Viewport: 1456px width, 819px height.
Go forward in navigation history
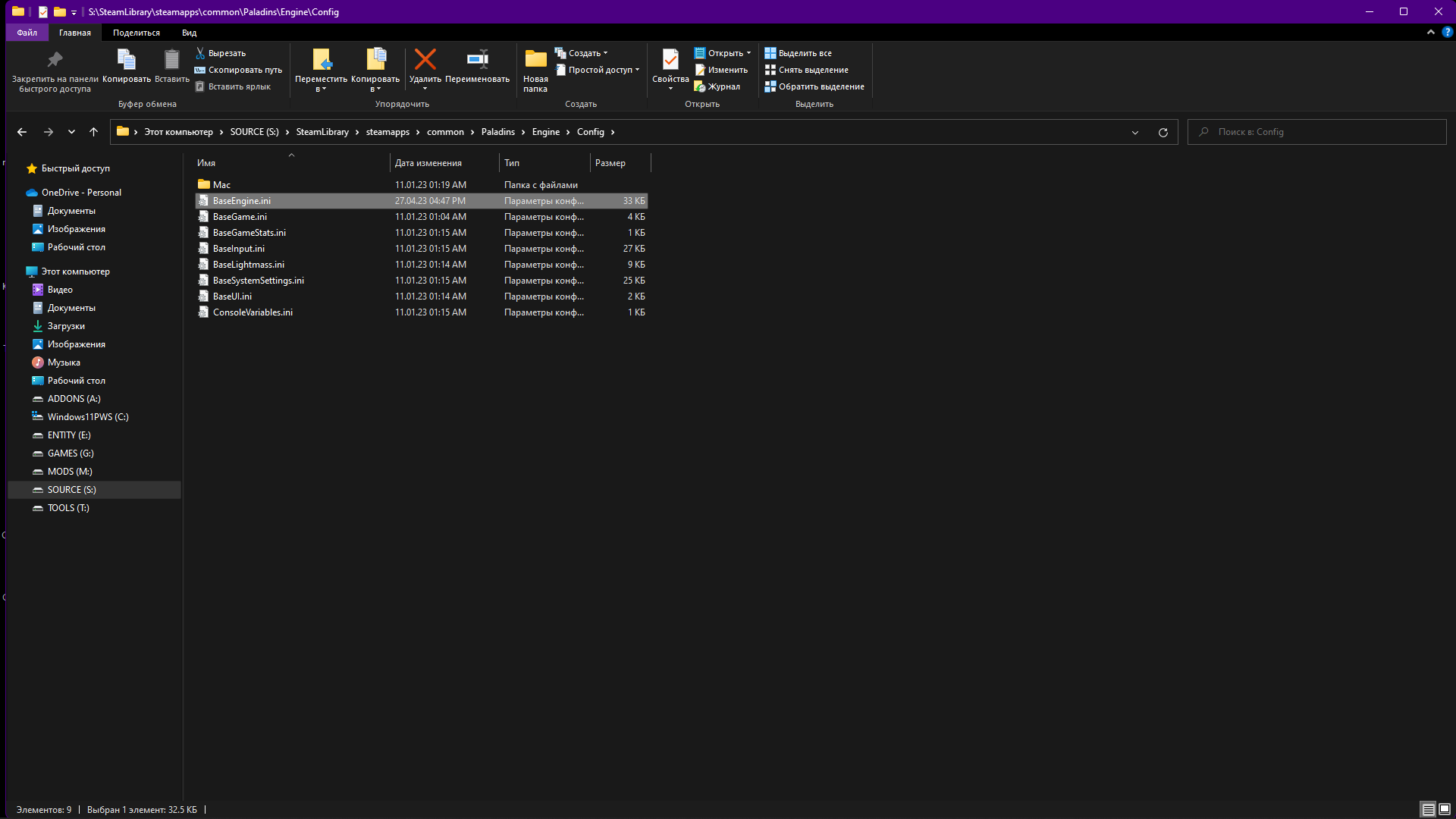pos(49,132)
